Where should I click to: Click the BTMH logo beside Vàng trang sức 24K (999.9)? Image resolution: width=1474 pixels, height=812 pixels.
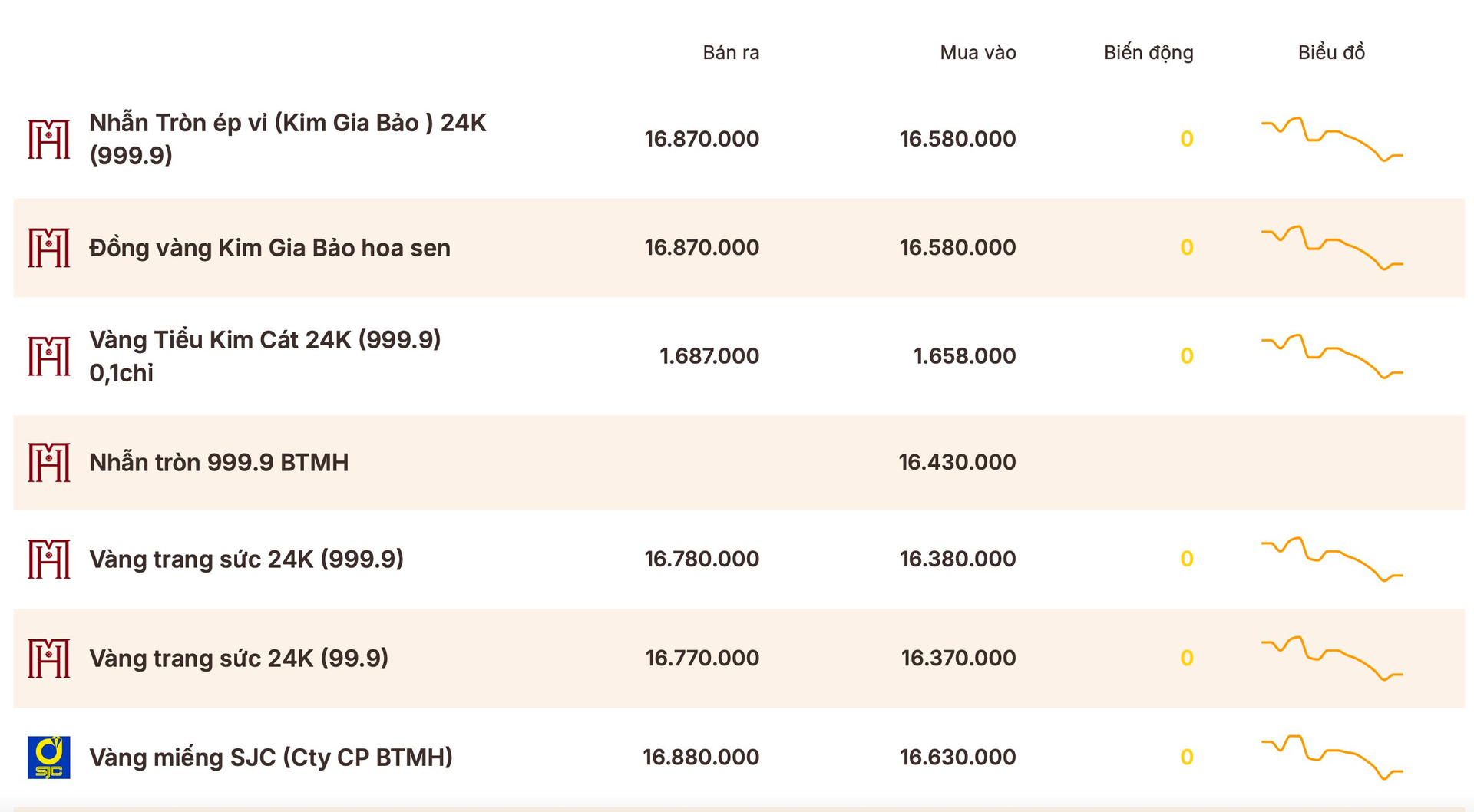48,559
